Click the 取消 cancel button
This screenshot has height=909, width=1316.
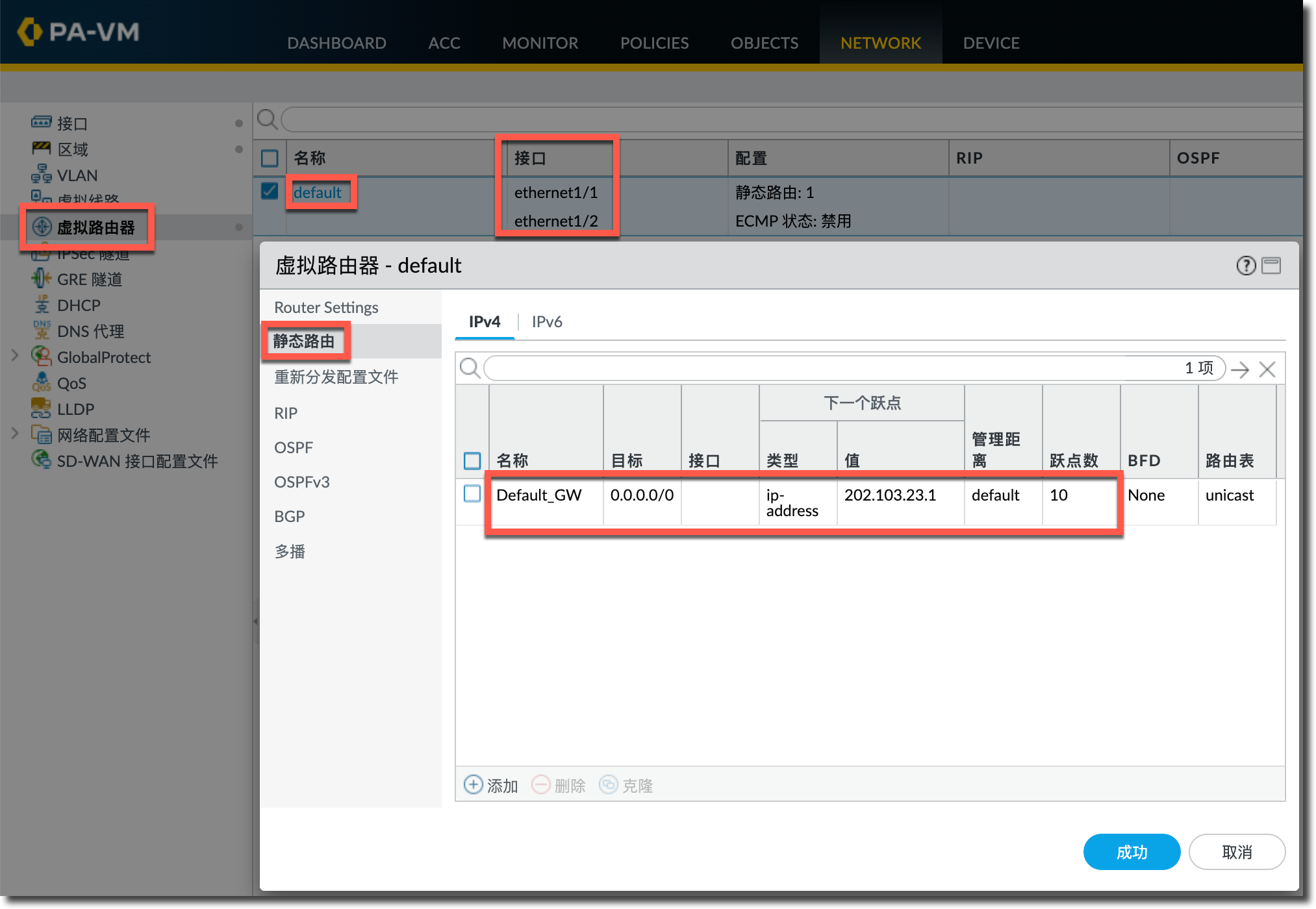coord(1236,852)
